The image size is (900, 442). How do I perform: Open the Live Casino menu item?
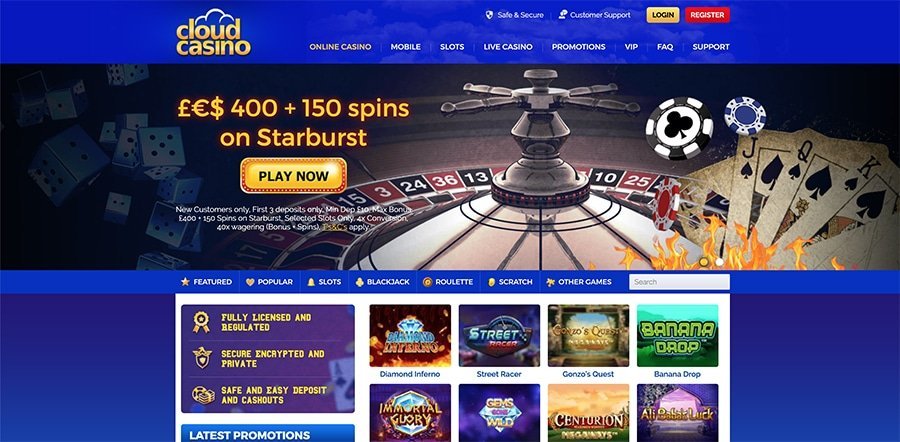pos(508,47)
